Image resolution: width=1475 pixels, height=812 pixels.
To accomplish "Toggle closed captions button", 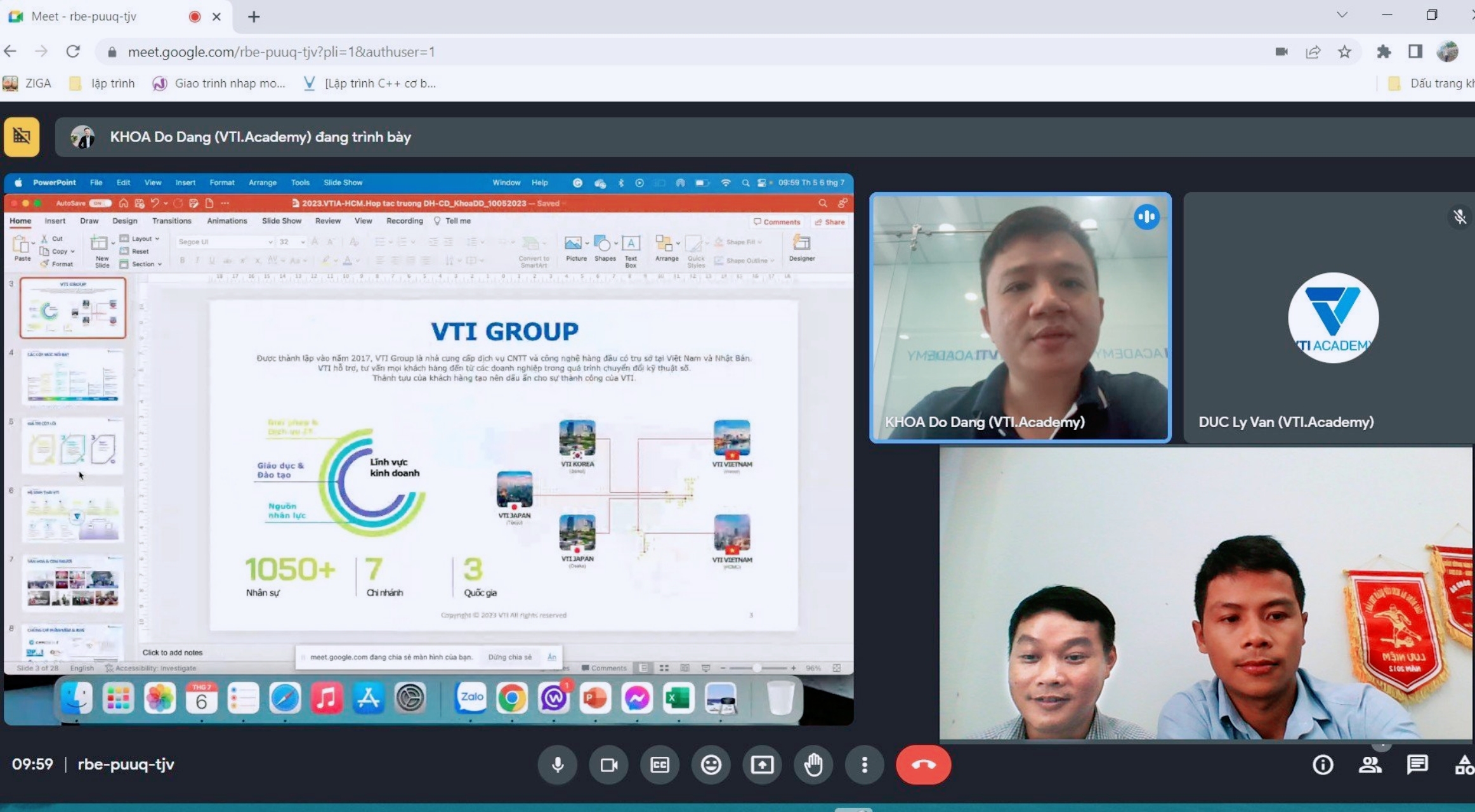I will tap(660, 765).
